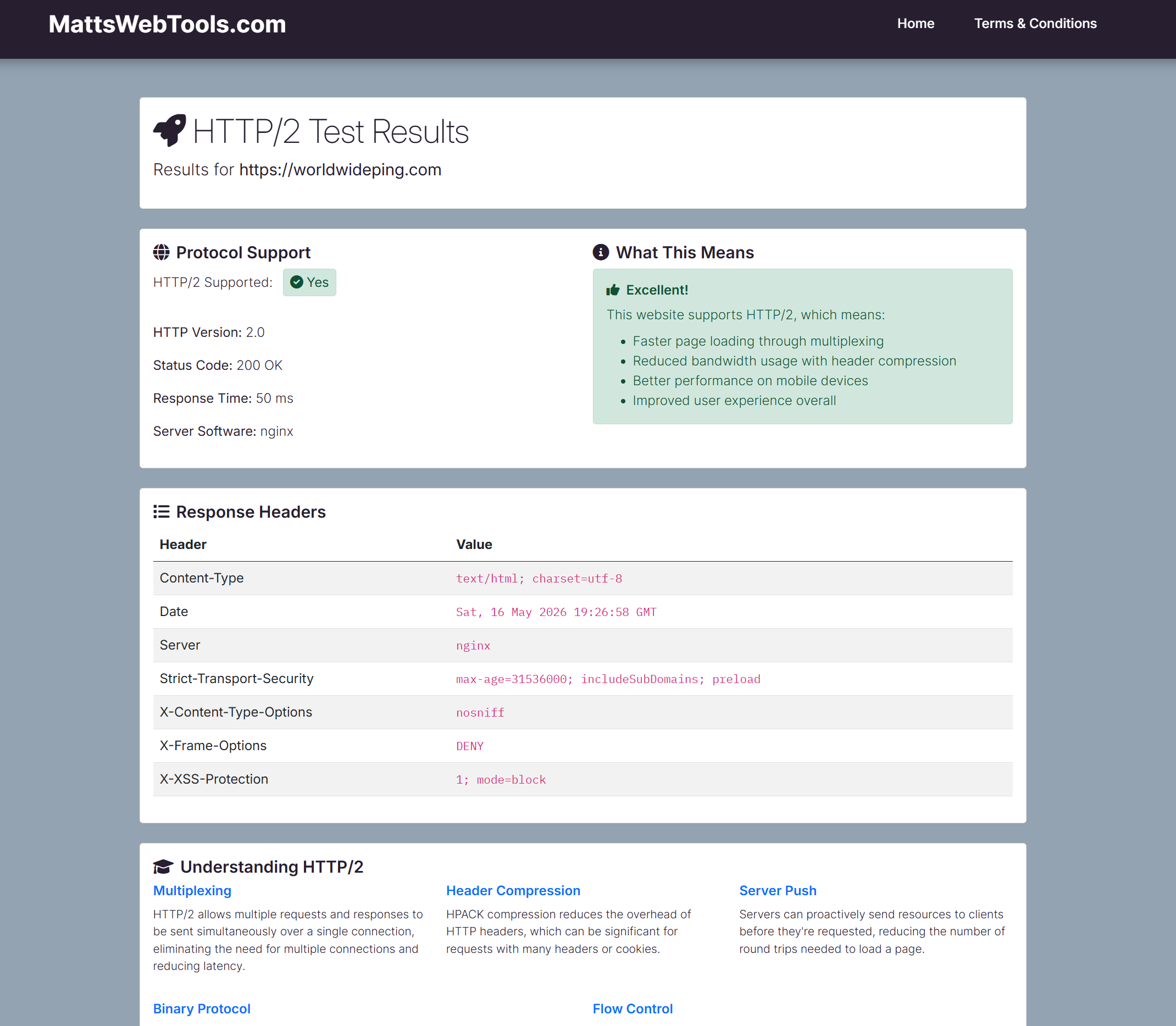
Task: Go to the Home navigation item
Action: click(916, 24)
